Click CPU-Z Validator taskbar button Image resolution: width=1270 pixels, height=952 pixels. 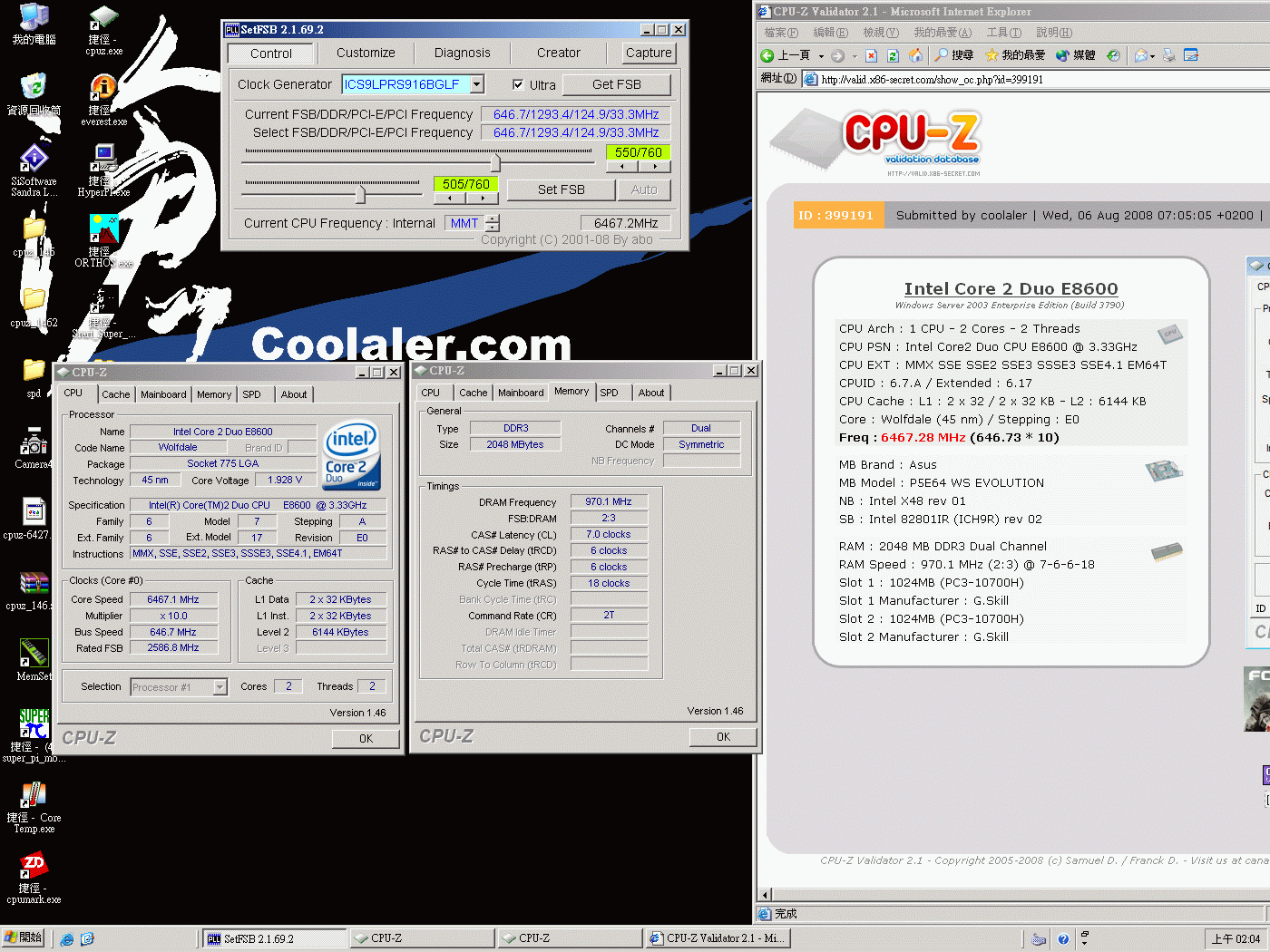pyautogui.click(x=718, y=939)
